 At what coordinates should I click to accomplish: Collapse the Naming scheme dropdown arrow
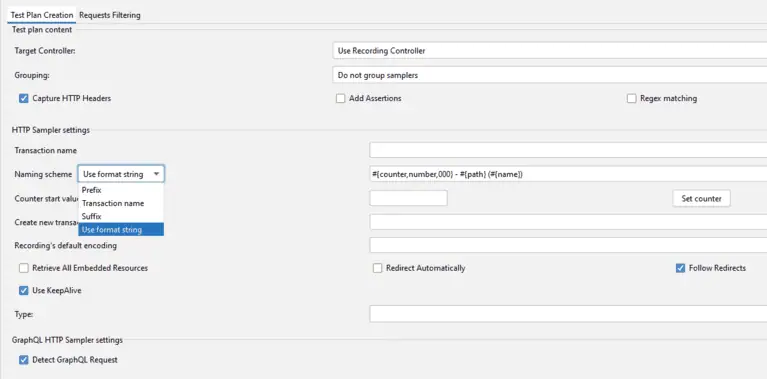156,174
